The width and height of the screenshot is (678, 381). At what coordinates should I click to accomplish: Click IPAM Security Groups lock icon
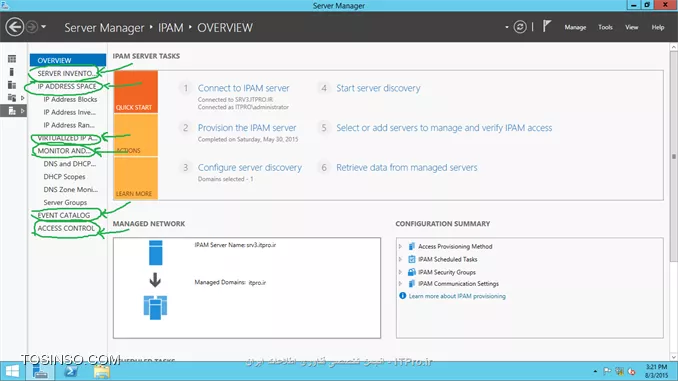(x=412, y=272)
